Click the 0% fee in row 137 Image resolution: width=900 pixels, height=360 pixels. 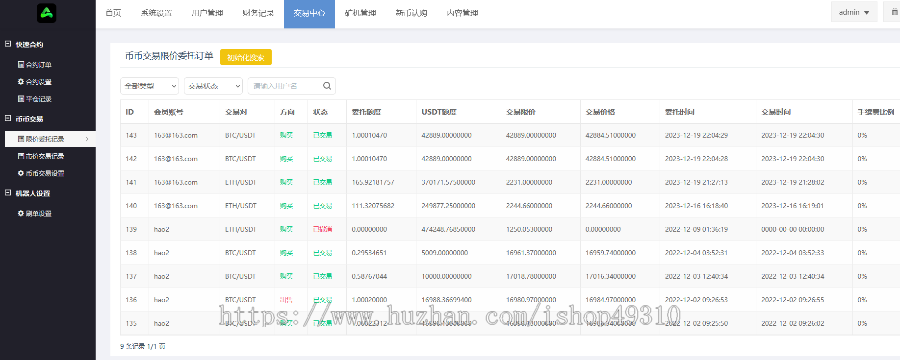click(862, 276)
